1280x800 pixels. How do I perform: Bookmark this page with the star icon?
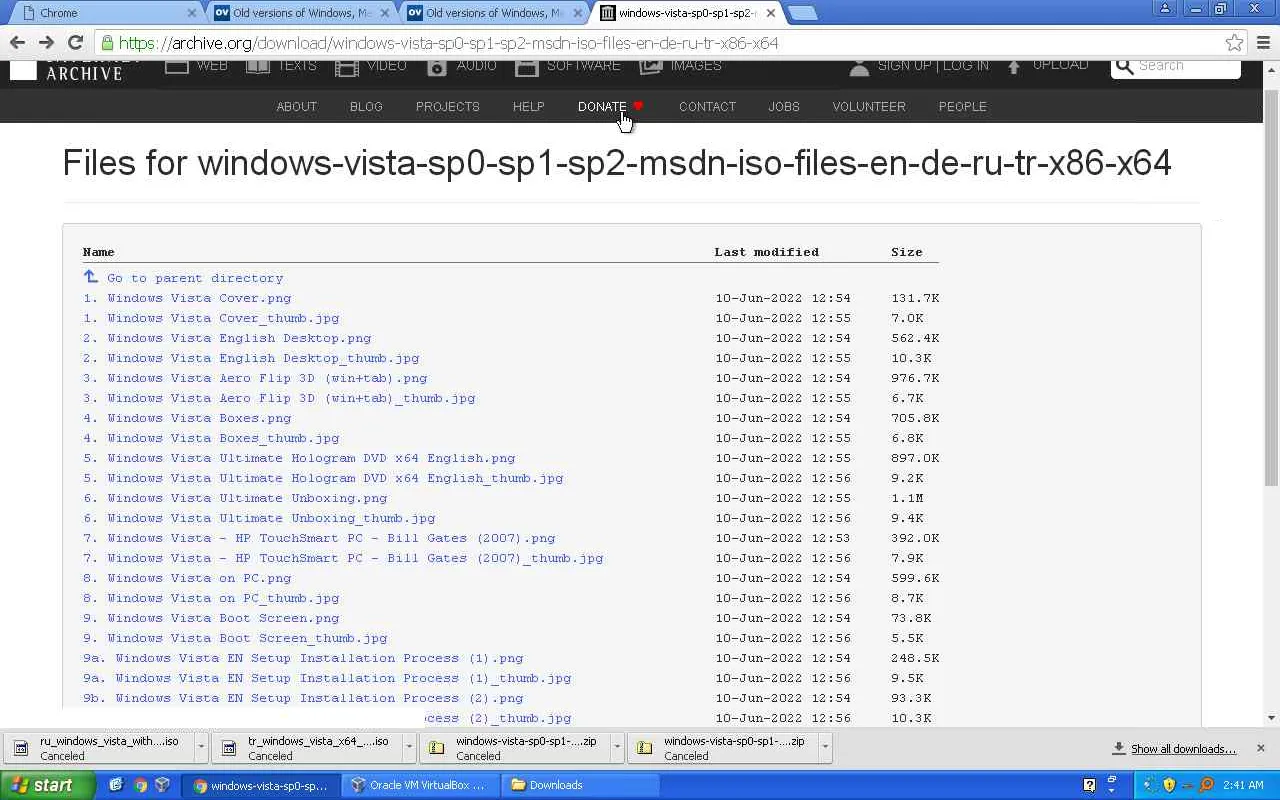1234,43
